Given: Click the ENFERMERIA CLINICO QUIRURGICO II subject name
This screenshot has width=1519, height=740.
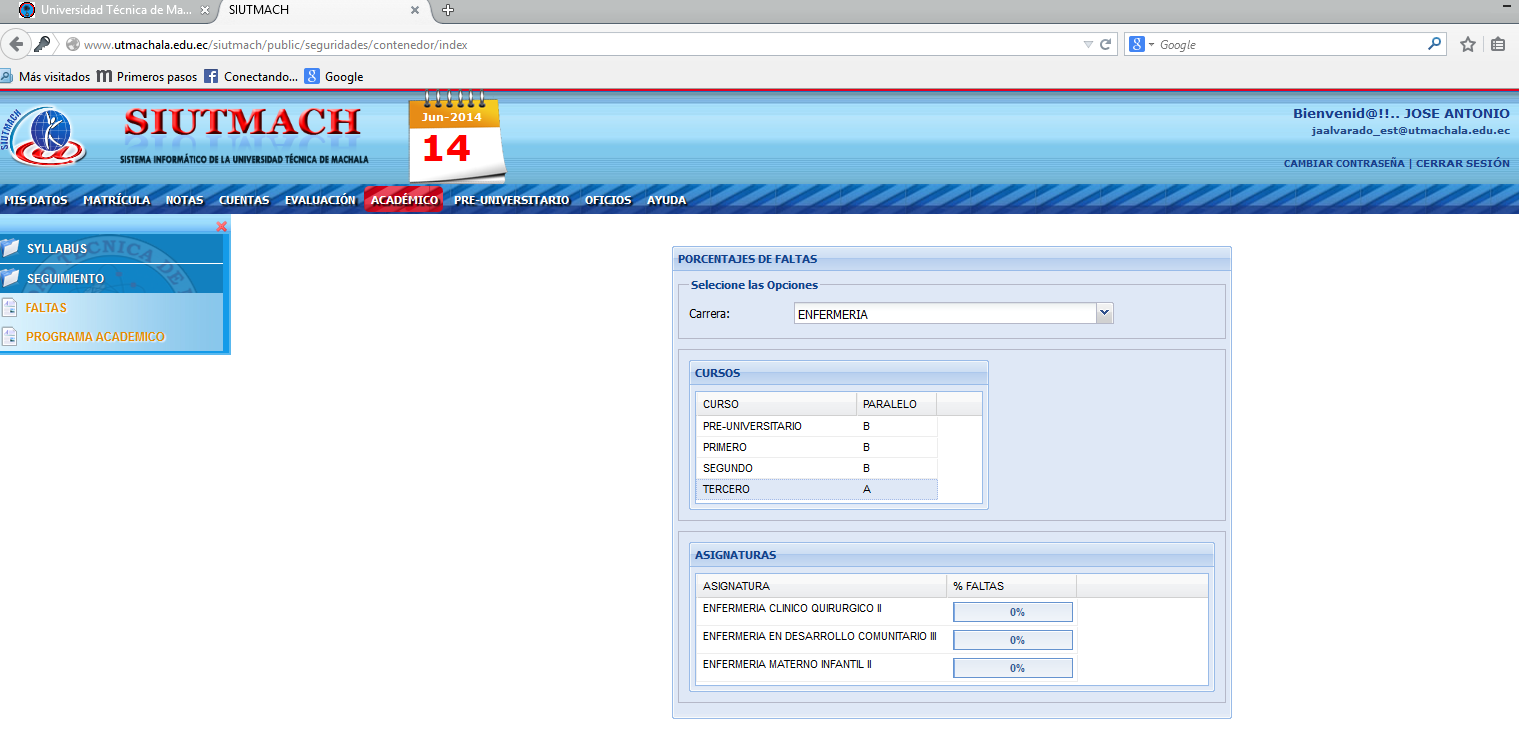Looking at the screenshot, I should coord(792,608).
